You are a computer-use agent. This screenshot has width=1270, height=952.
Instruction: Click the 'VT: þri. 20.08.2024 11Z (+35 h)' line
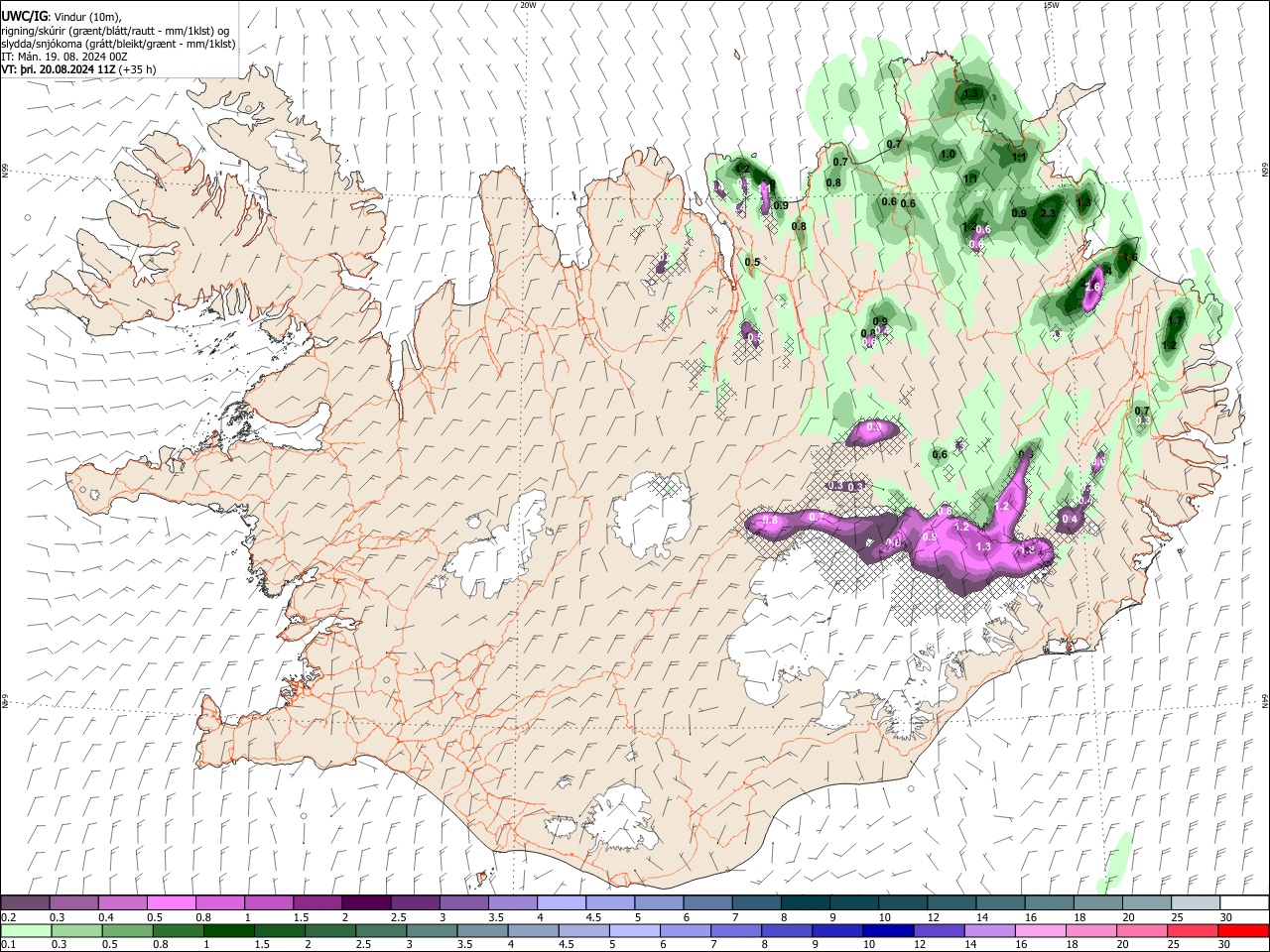tap(78, 69)
